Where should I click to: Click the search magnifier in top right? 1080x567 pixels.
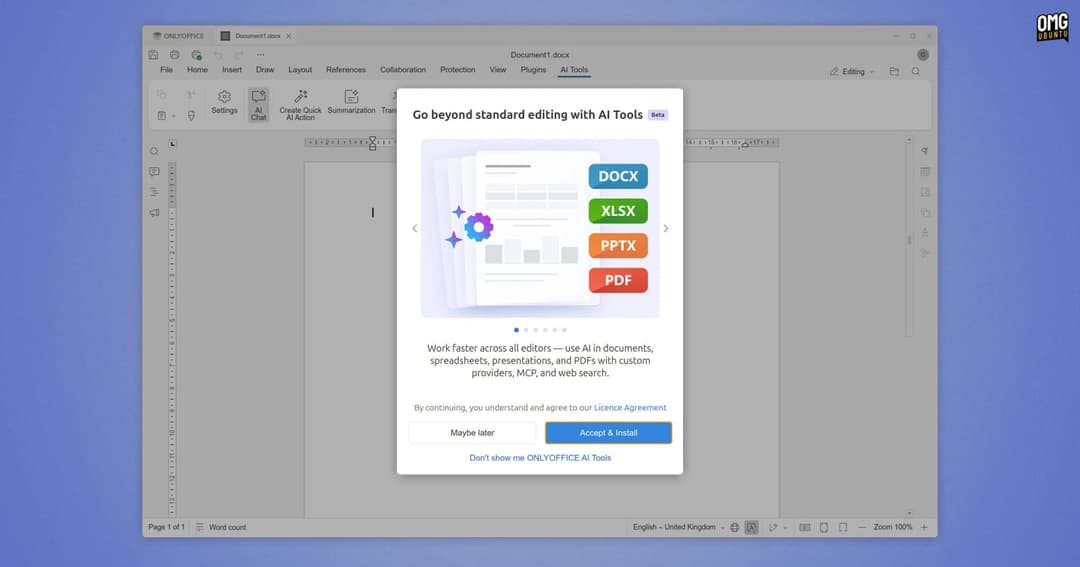(915, 72)
